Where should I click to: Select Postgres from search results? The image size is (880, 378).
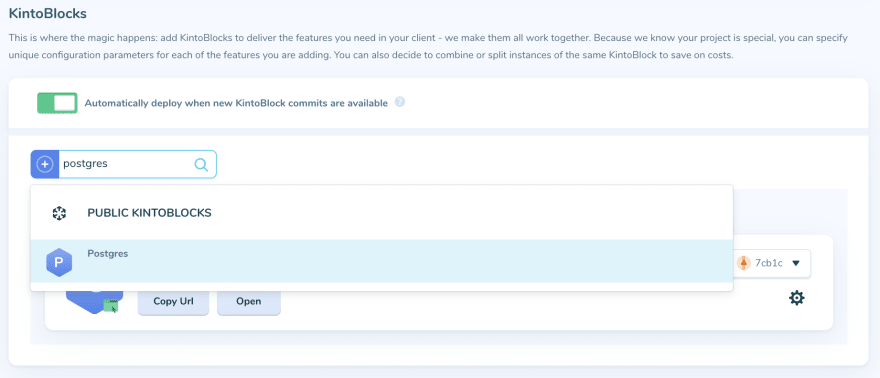click(x=382, y=261)
